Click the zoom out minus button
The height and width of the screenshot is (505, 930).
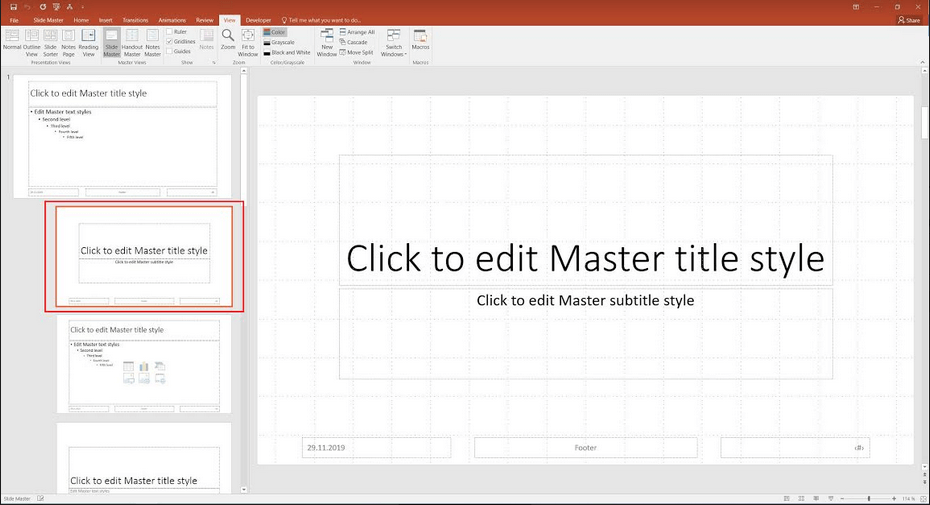tap(842, 498)
